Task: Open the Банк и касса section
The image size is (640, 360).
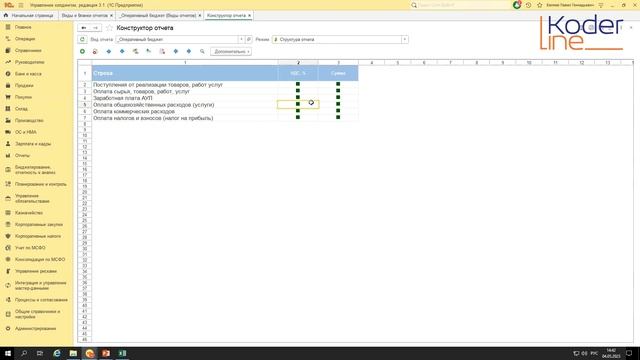Action: 28,74
